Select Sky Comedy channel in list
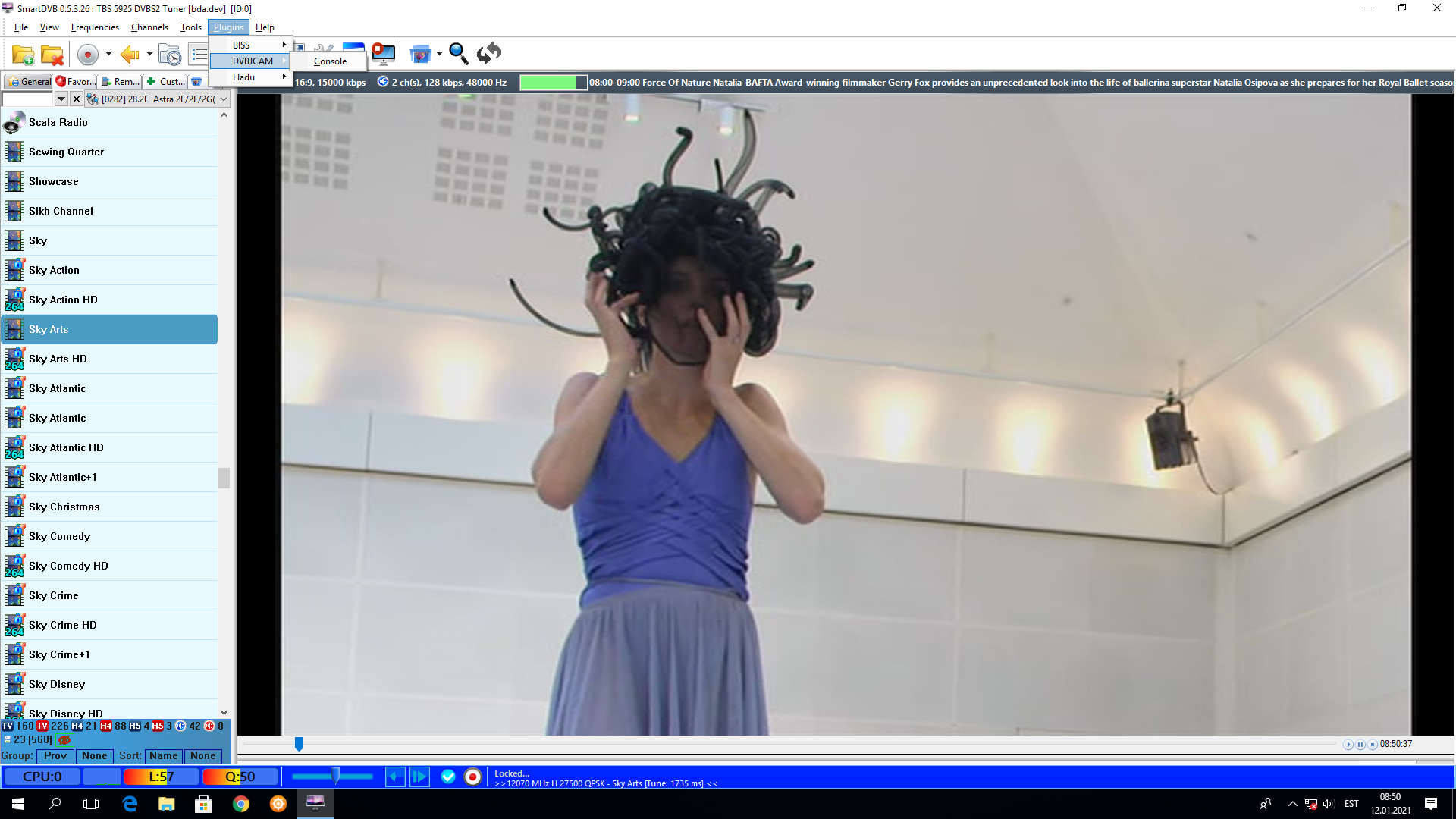 60,536
